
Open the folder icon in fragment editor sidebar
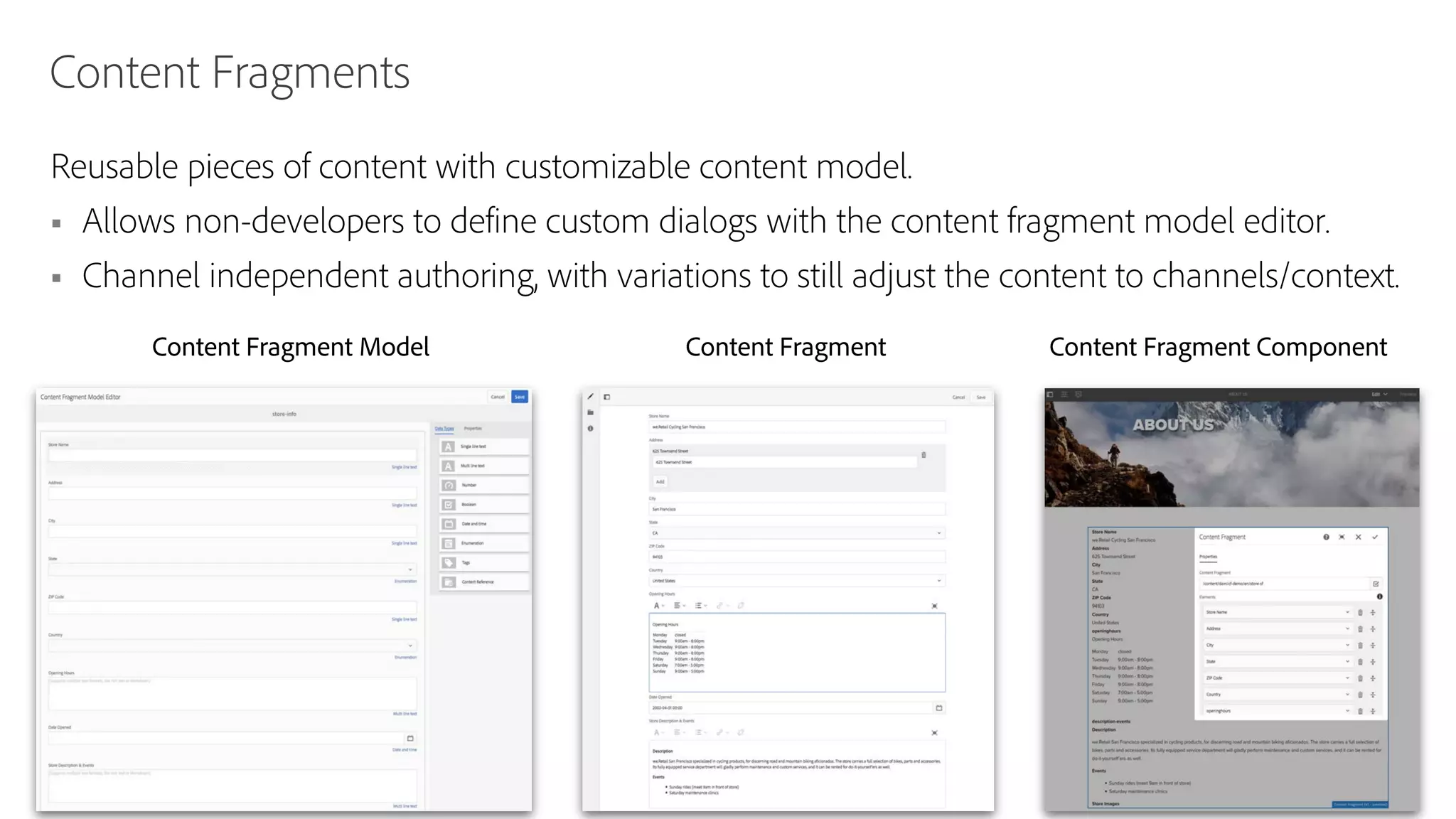[590, 412]
